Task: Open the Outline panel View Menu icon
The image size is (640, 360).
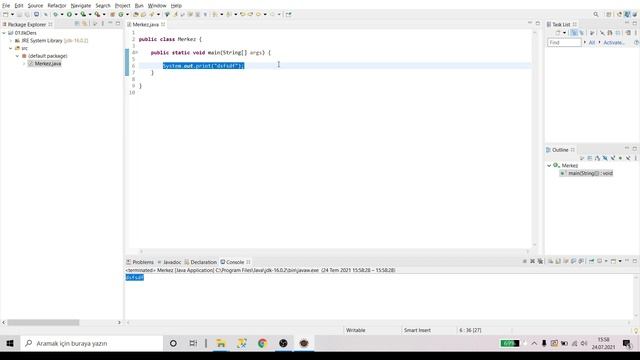Action: (636, 158)
